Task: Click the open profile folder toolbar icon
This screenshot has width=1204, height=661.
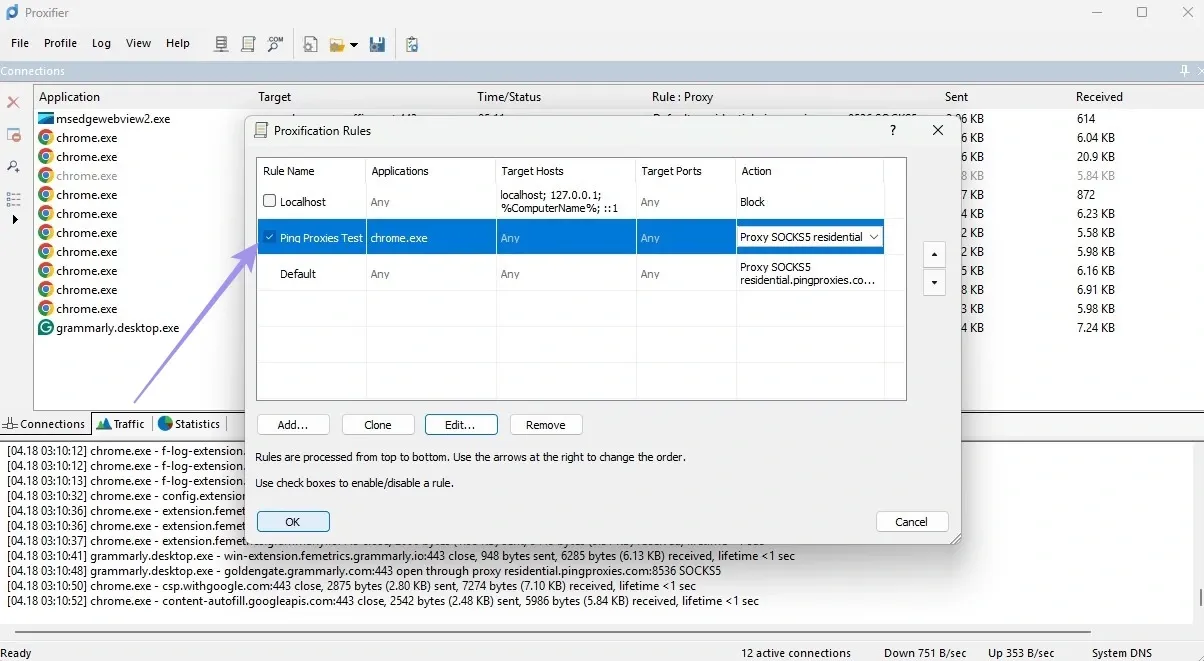Action: pos(337,44)
